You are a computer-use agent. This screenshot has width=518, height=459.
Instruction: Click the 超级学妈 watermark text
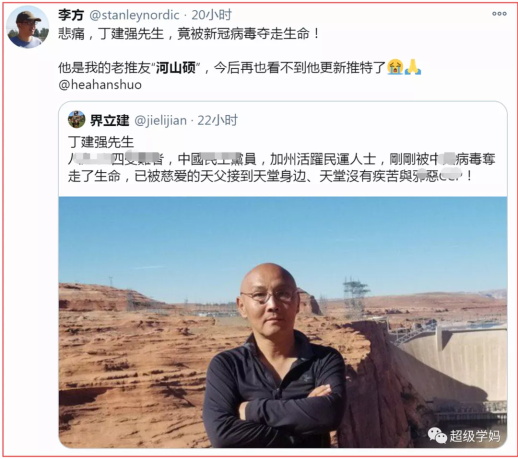pyautogui.click(x=475, y=436)
